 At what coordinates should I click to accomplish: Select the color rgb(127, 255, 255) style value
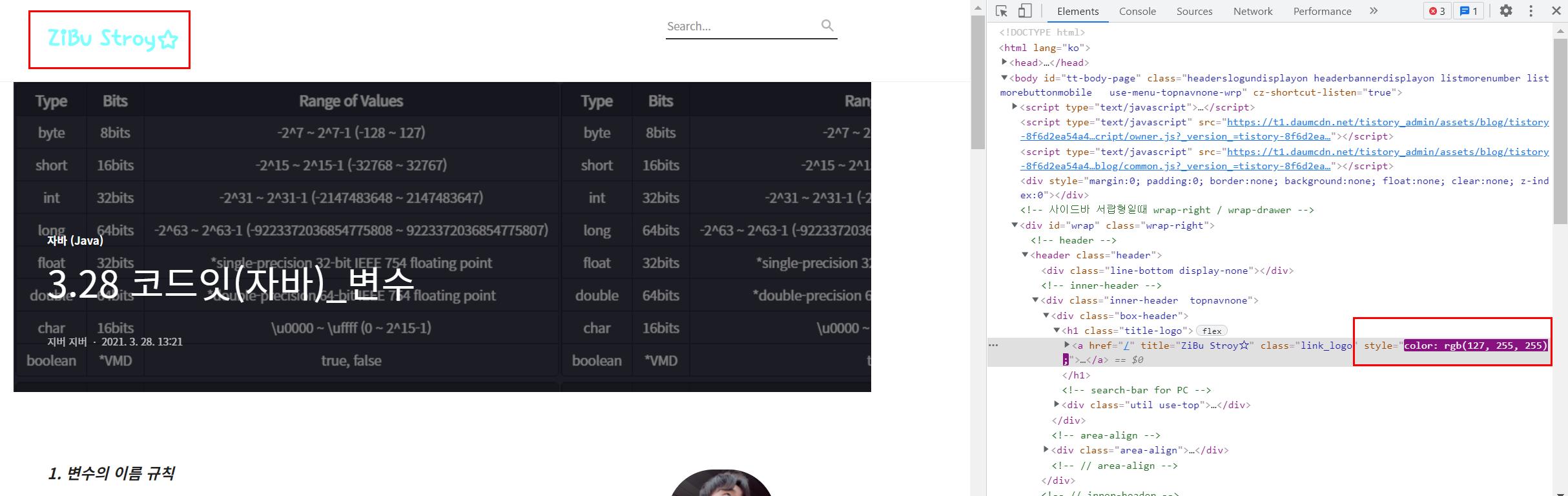[1476, 346]
